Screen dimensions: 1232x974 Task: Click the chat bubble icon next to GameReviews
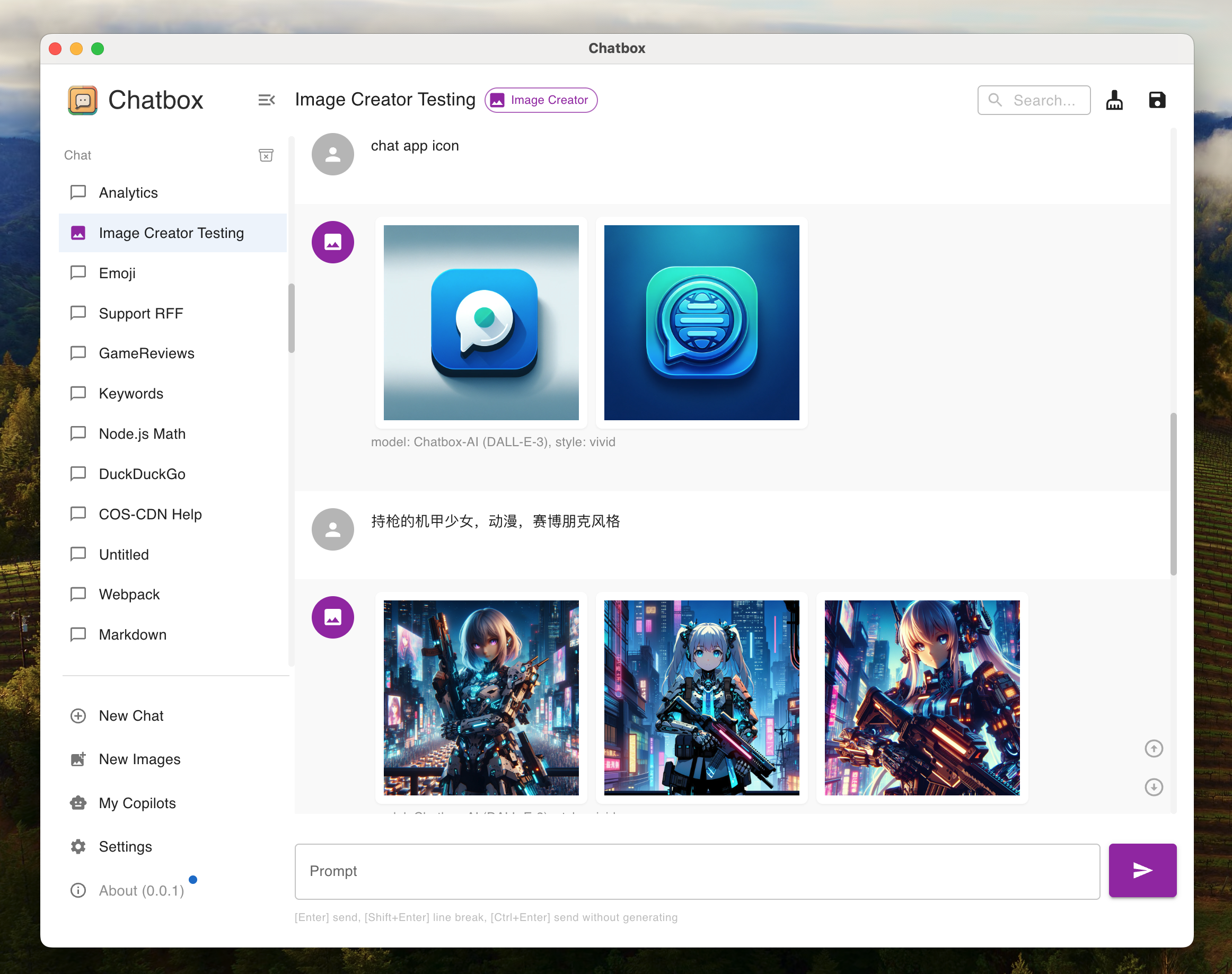click(78, 353)
